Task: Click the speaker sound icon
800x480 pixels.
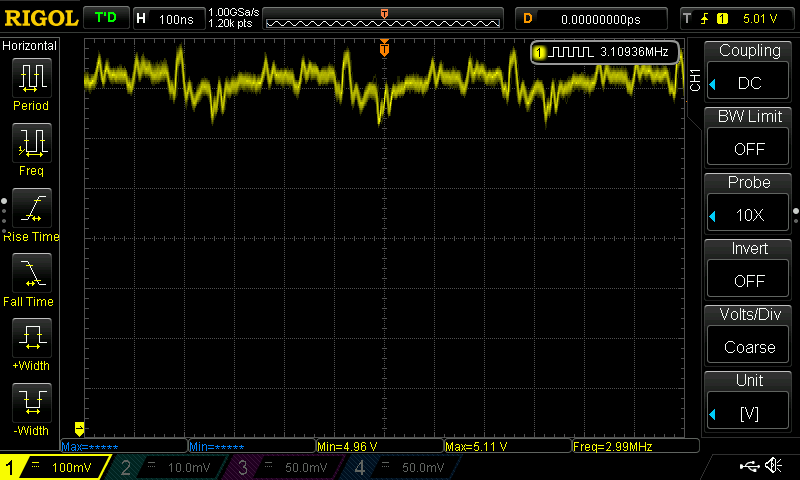Action: pyautogui.click(x=773, y=466)
